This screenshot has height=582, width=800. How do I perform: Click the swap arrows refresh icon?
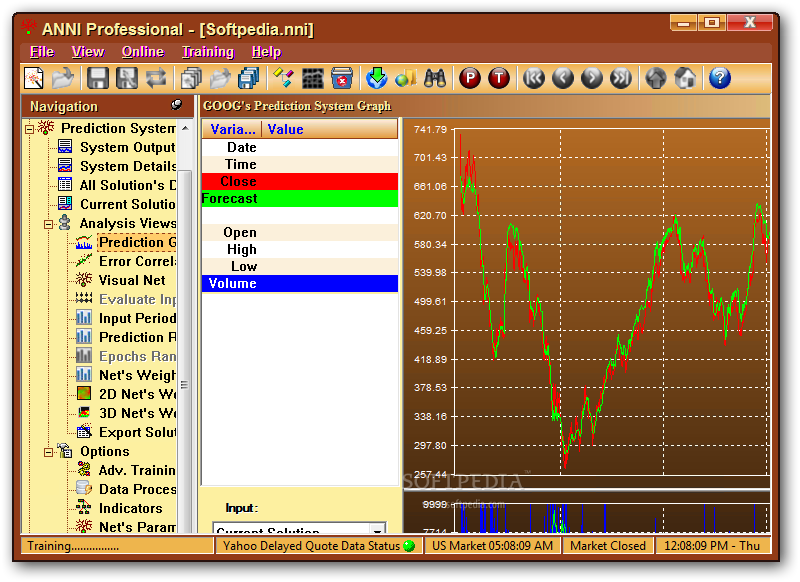pyautogui.click(x=156, y=79)
